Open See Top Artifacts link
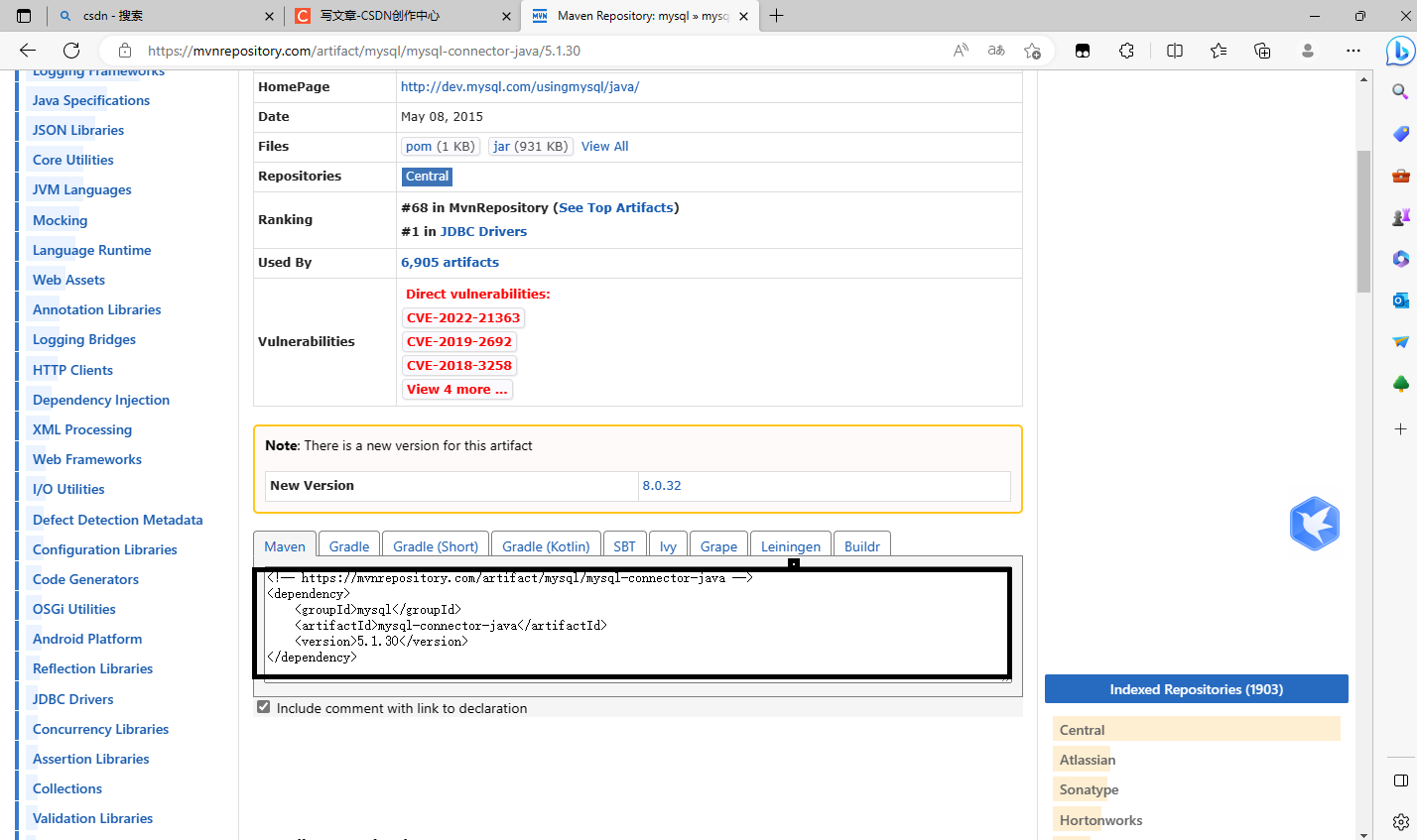Viewport: 1417px width, 840px height. (x=616, y=207)
